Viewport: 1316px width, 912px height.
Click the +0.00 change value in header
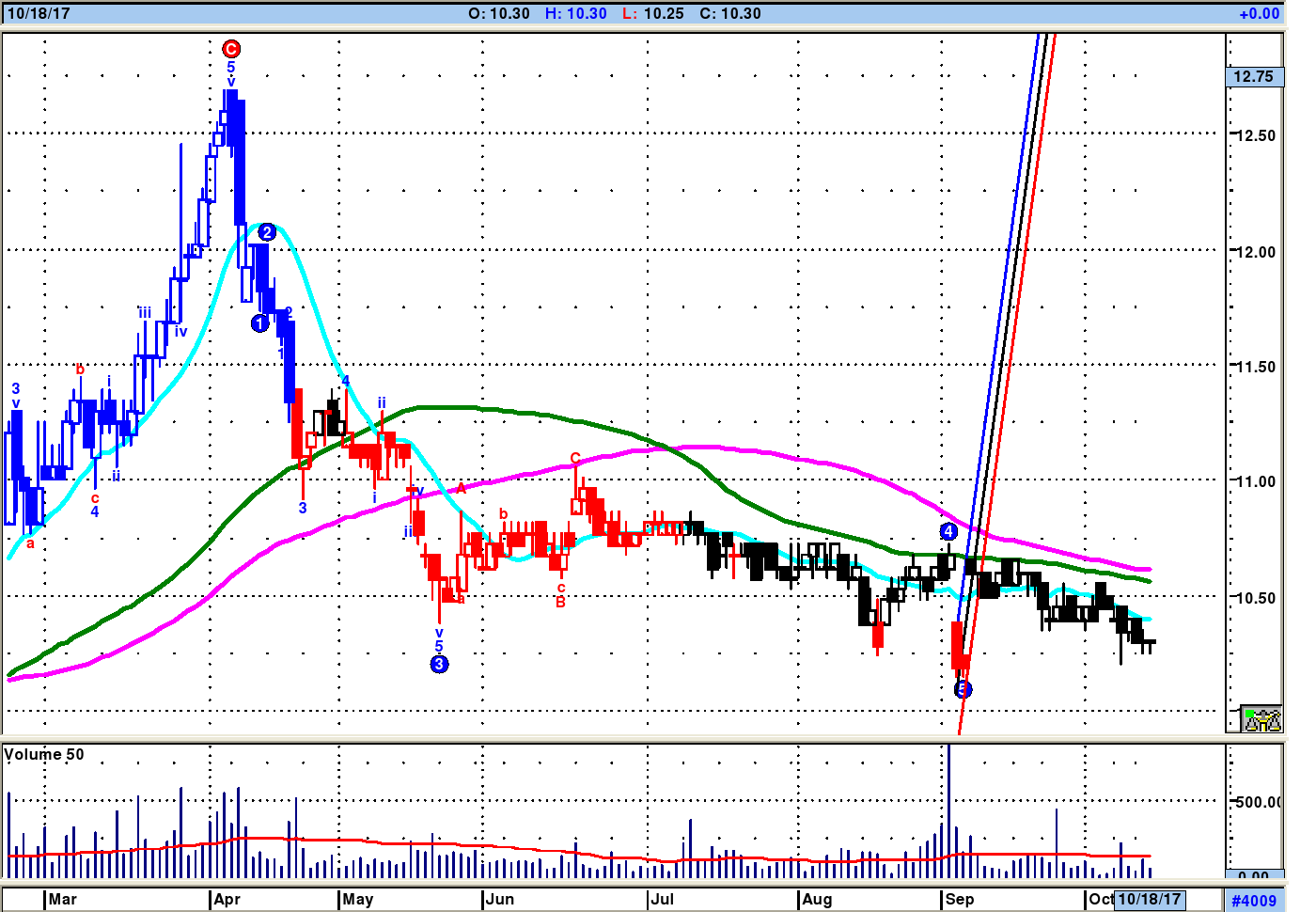(1259, 13)
